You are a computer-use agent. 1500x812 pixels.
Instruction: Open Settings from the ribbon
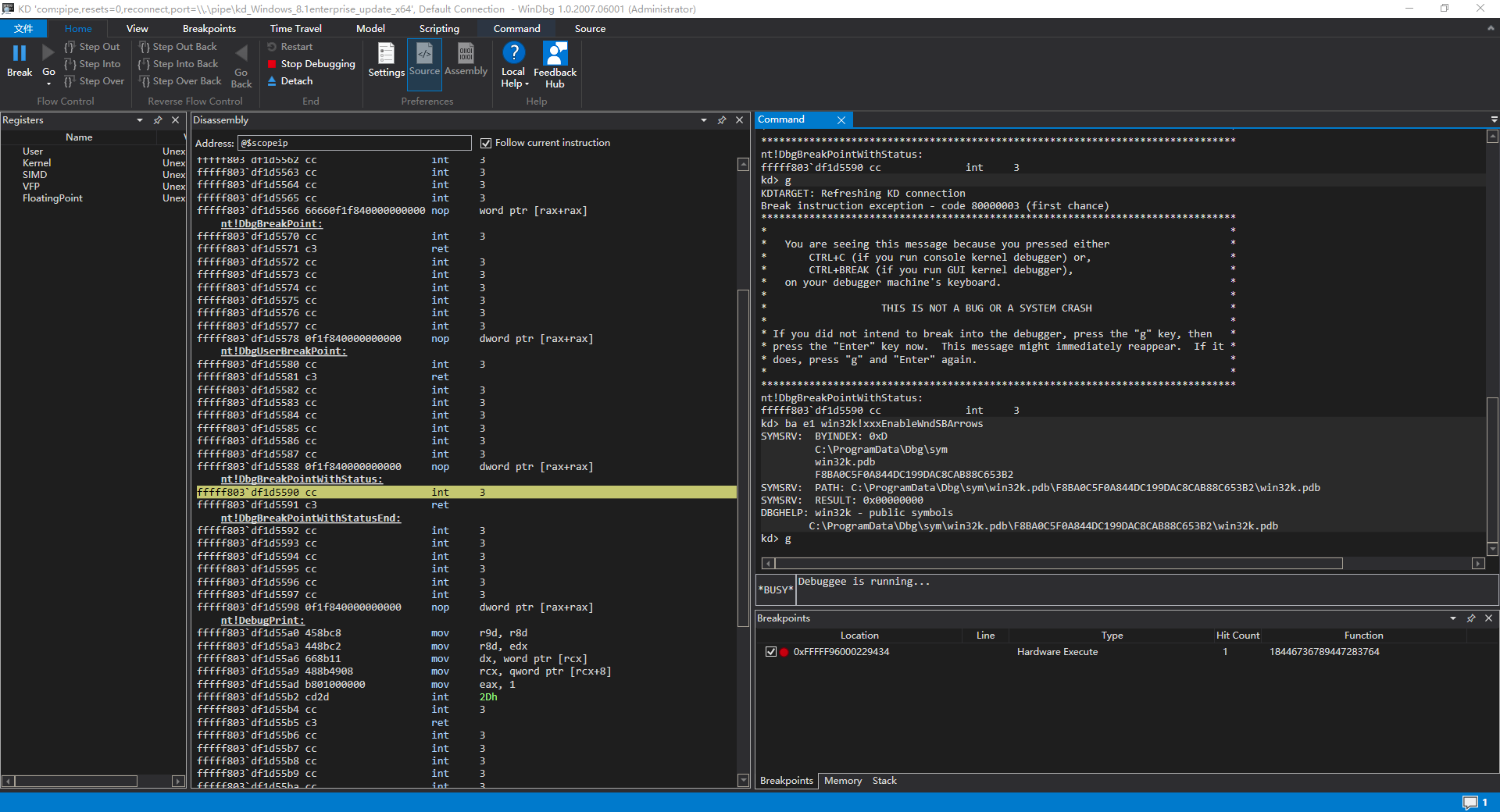point(387,60)
